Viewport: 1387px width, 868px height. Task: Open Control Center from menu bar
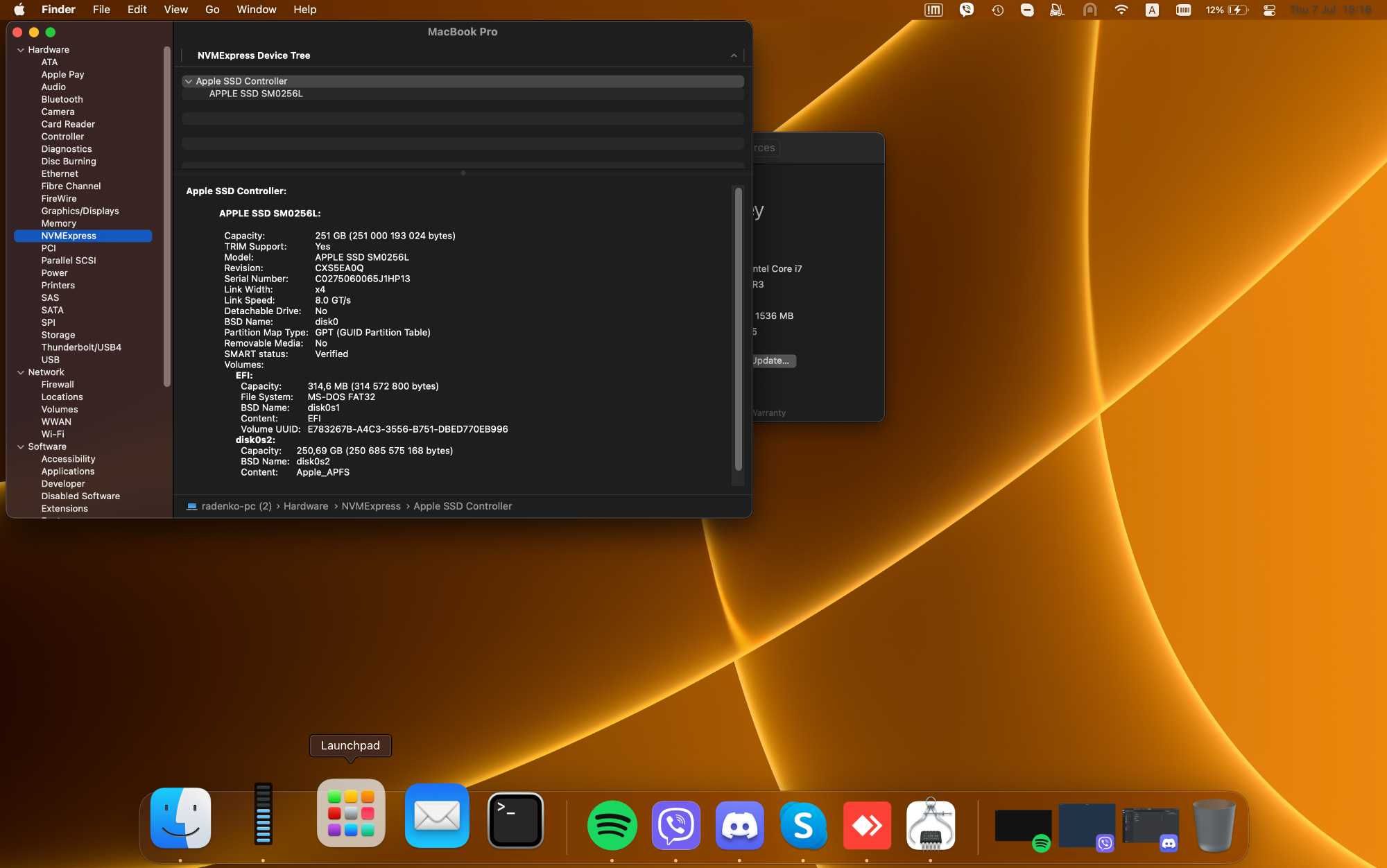coord(1270,10)
